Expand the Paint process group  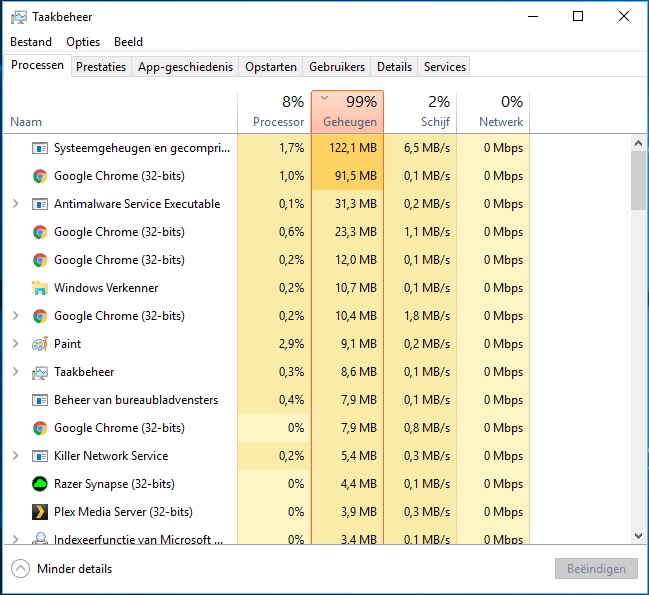click(15, 344)
